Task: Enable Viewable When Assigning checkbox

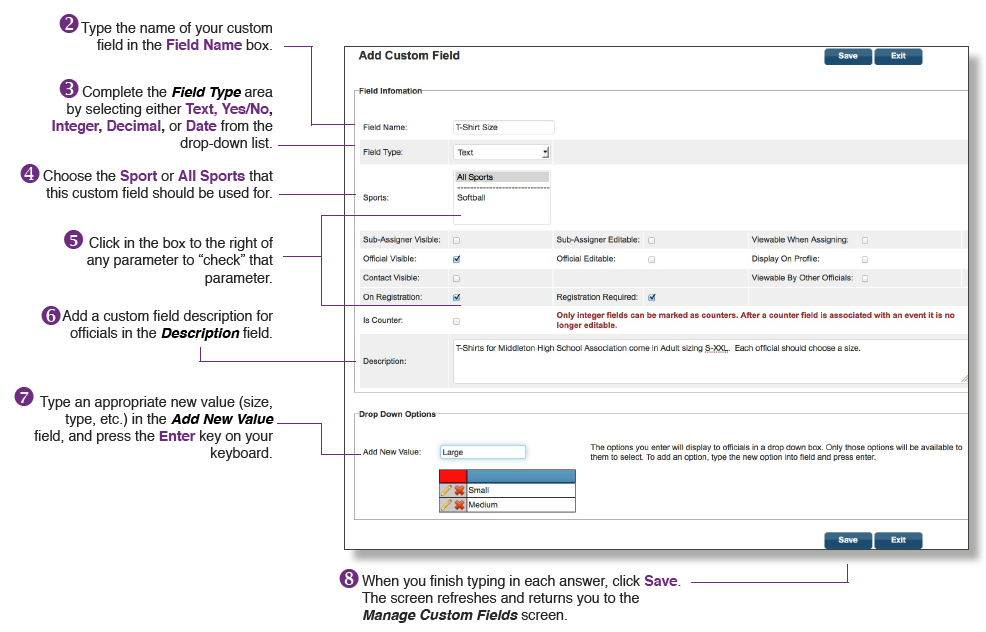Action: click(865, 240)
